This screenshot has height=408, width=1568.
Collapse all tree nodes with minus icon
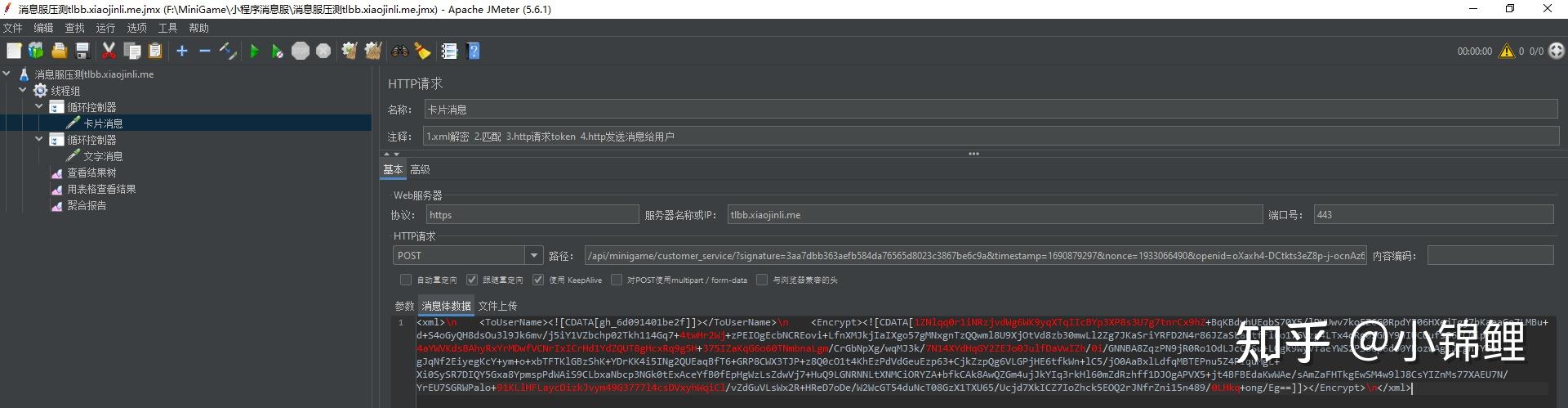[205, 51]
